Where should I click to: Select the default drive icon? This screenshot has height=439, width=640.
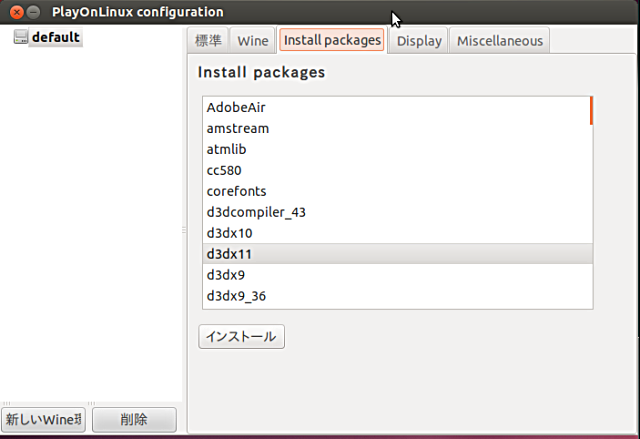[20, 37]
